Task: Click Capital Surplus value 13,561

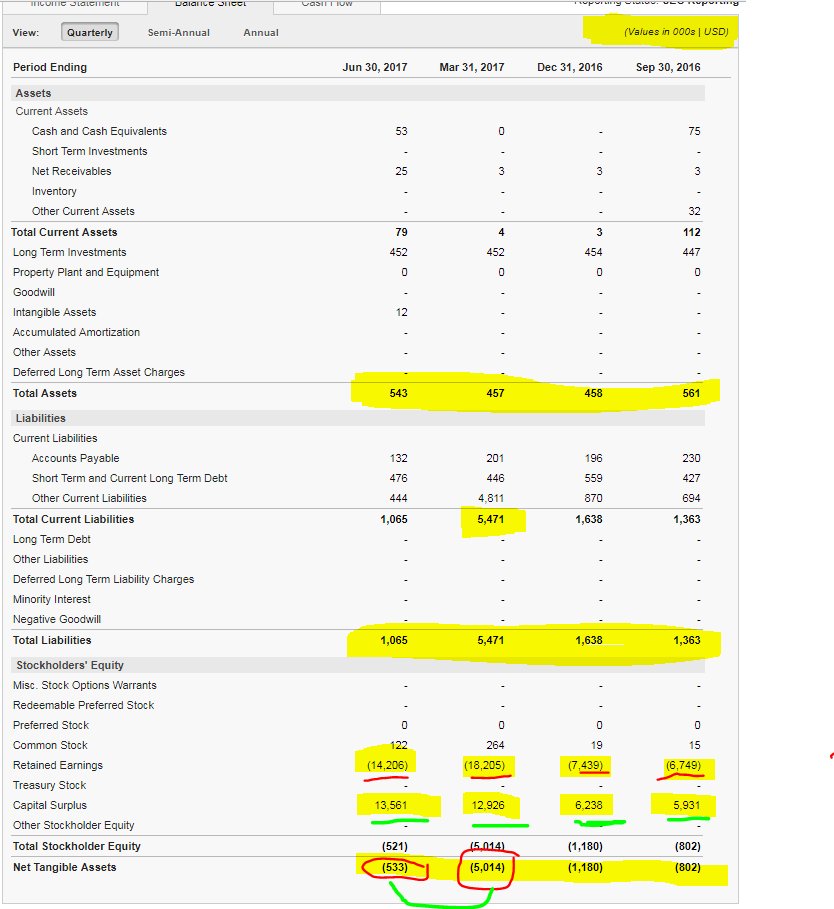Action: tap(391, 805)
